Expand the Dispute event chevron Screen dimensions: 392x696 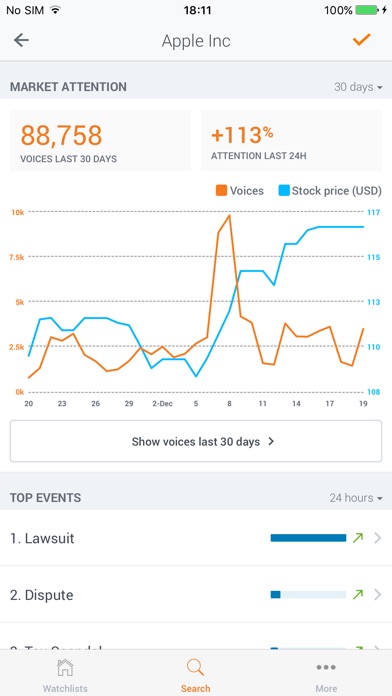tap(378, 595)
